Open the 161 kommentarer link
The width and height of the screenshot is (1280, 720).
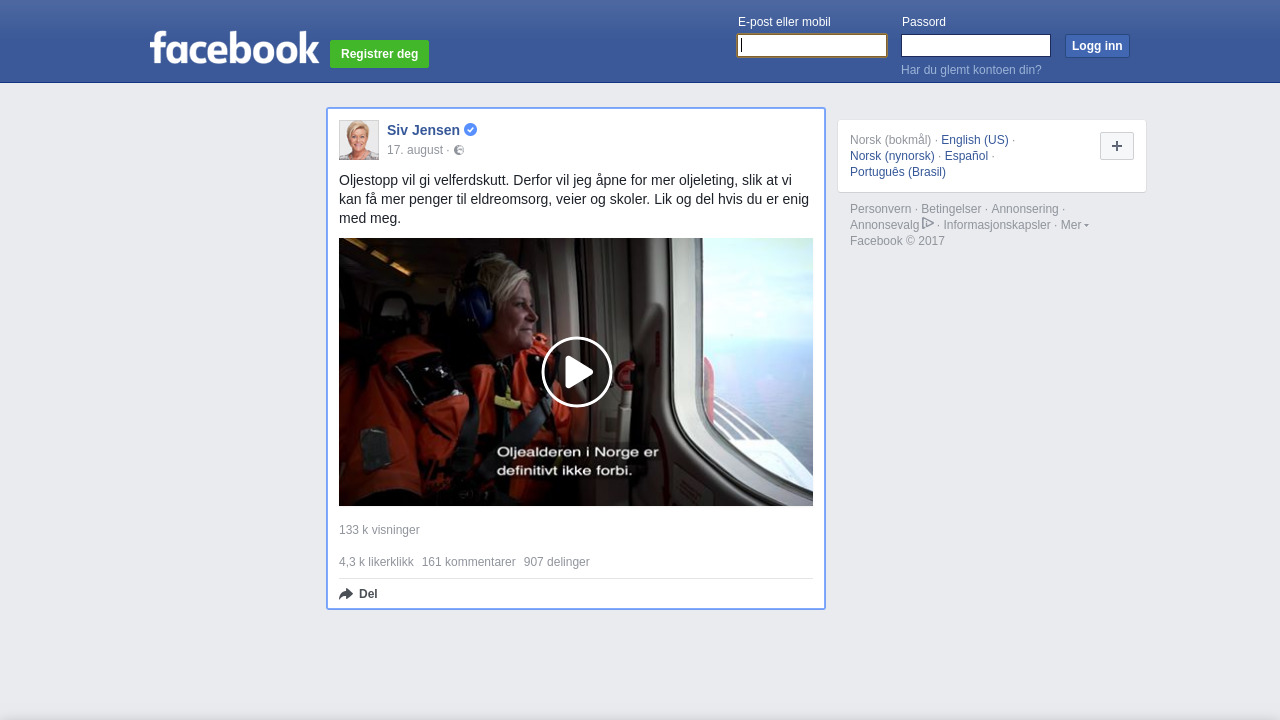468,562
